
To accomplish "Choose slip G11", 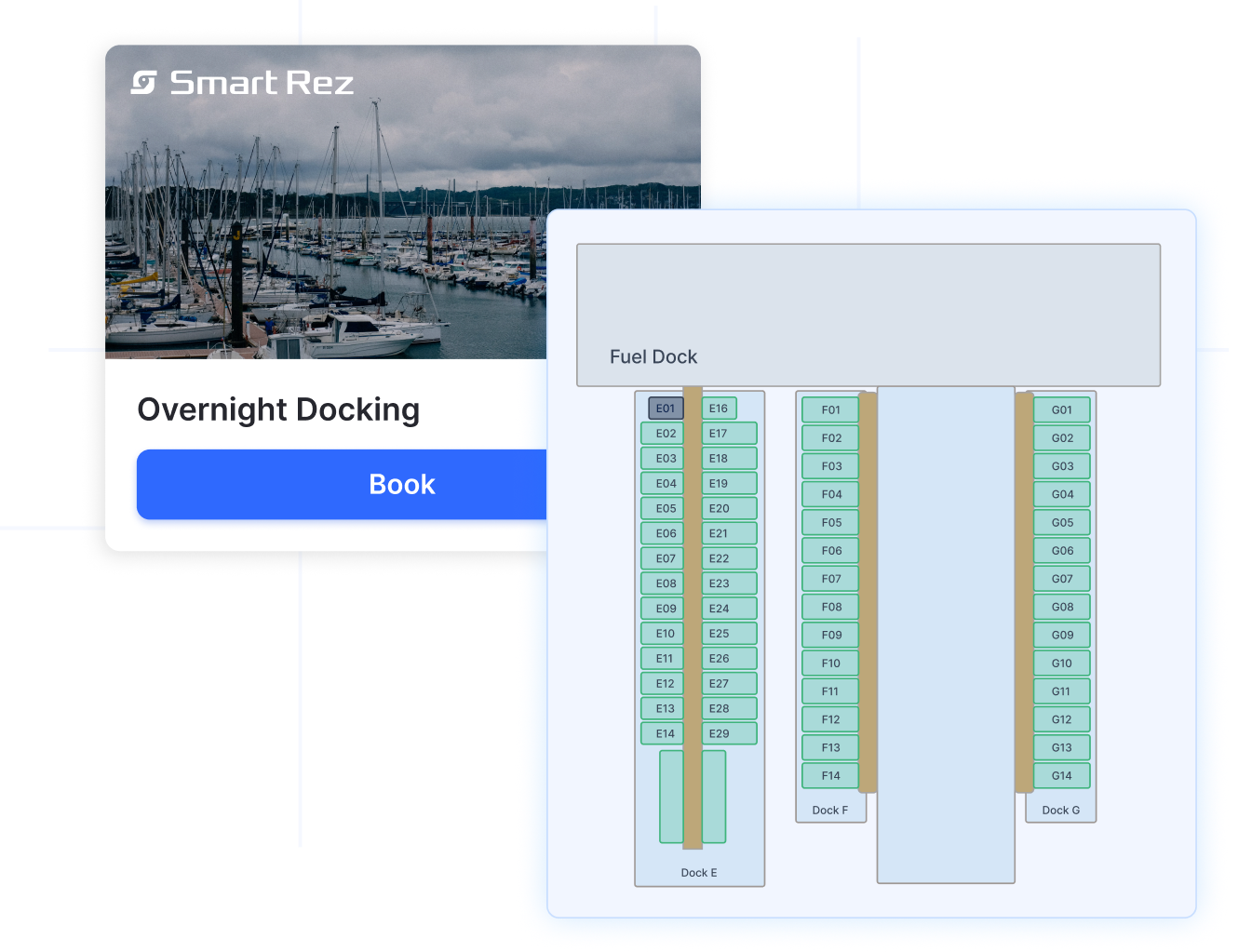I will 1062,691.
